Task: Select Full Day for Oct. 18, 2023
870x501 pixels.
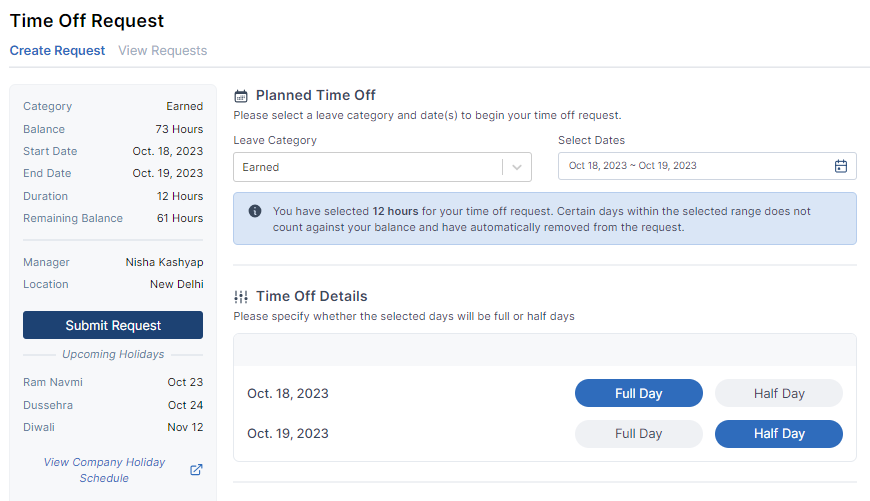Action: (x=639, y=393)
